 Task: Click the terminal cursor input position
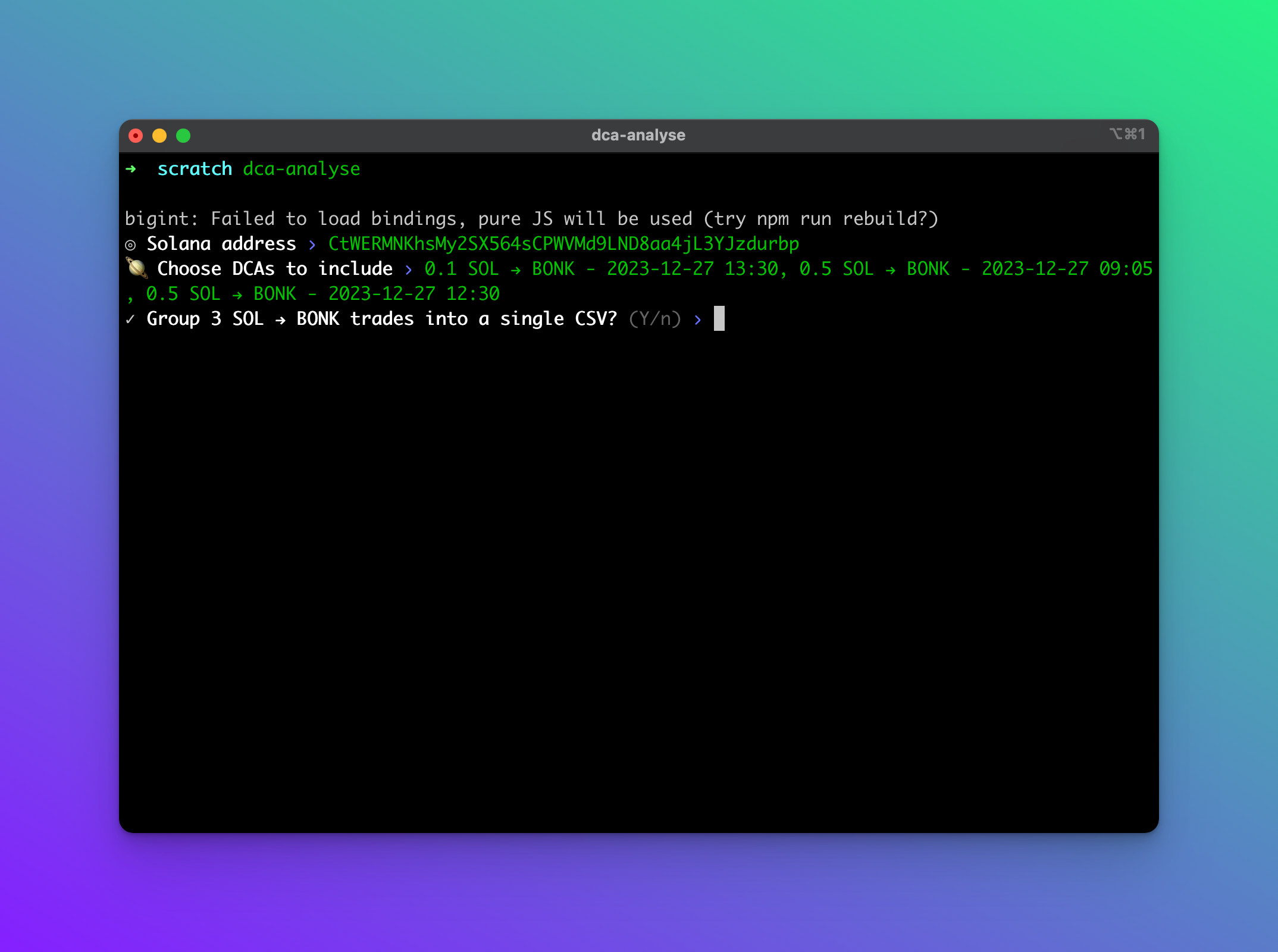[719, 318]
